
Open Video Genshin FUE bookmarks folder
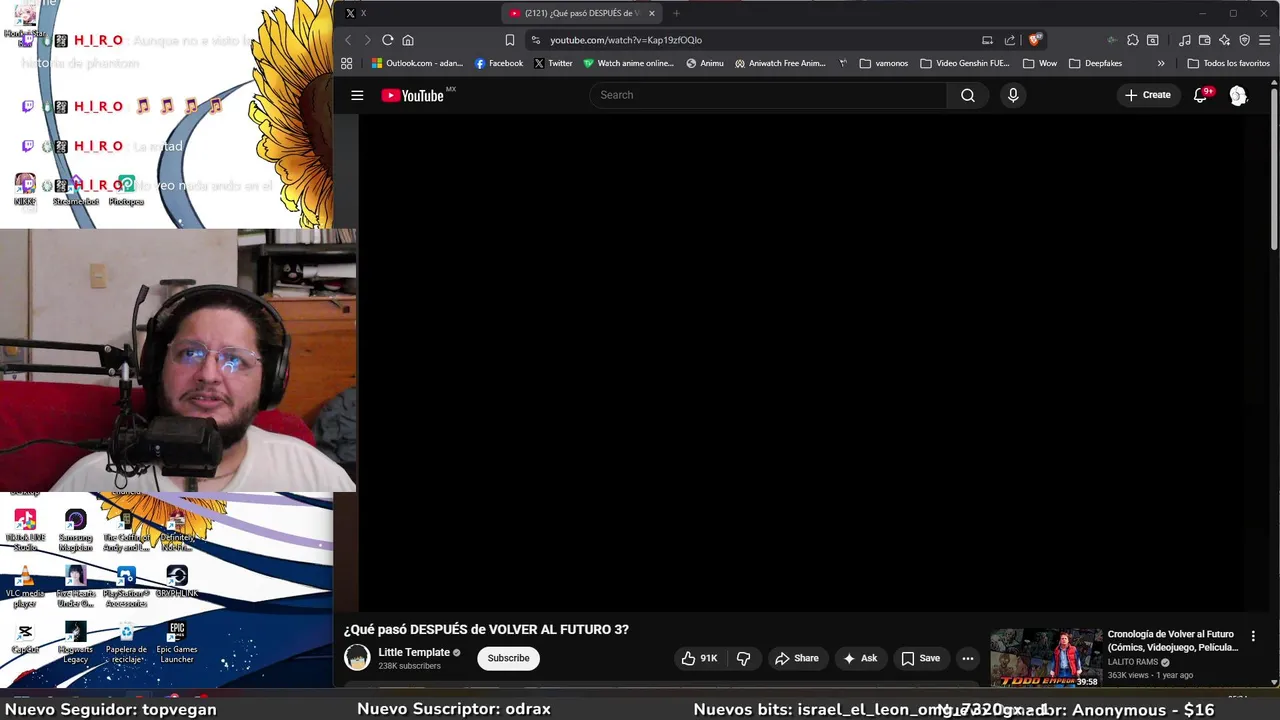point(965,63)
